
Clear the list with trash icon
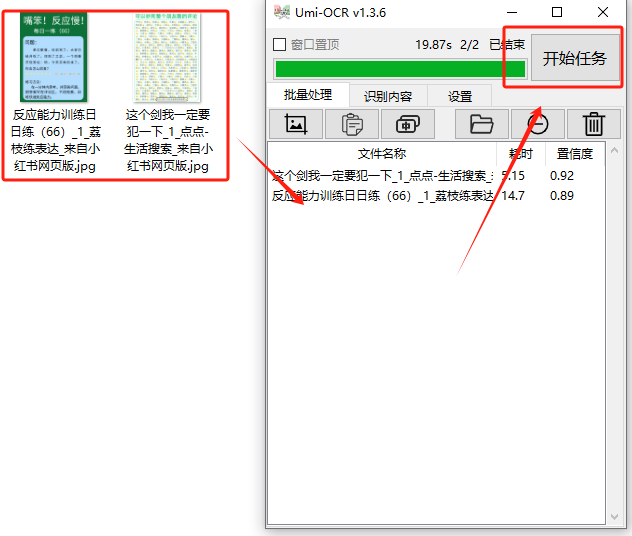pyautogui.click(x=594, y=124)
